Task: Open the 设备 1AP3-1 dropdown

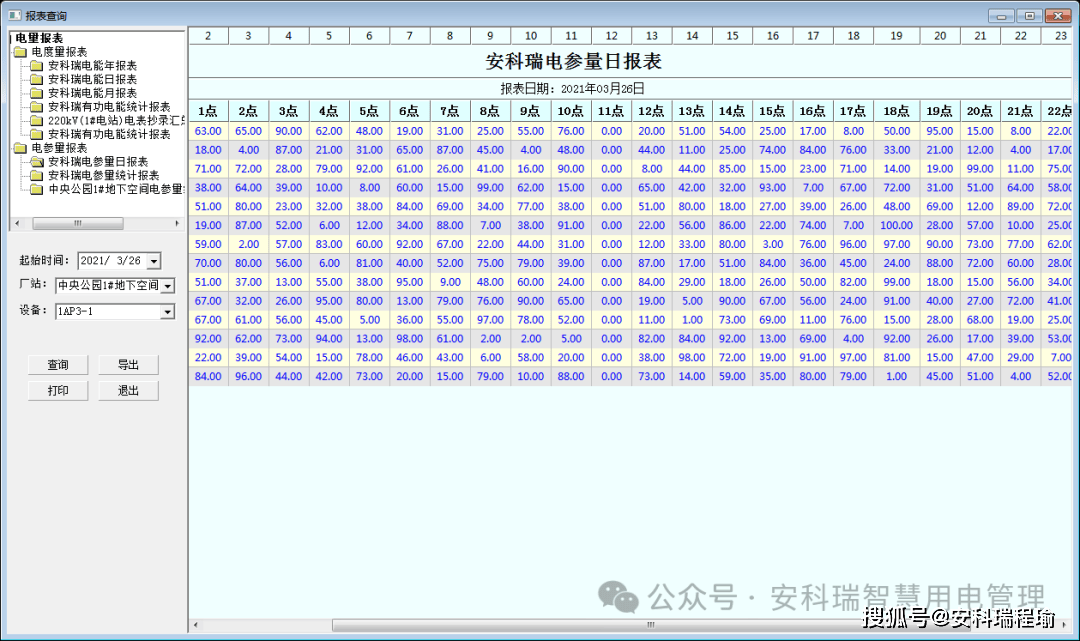Action: 167,312
